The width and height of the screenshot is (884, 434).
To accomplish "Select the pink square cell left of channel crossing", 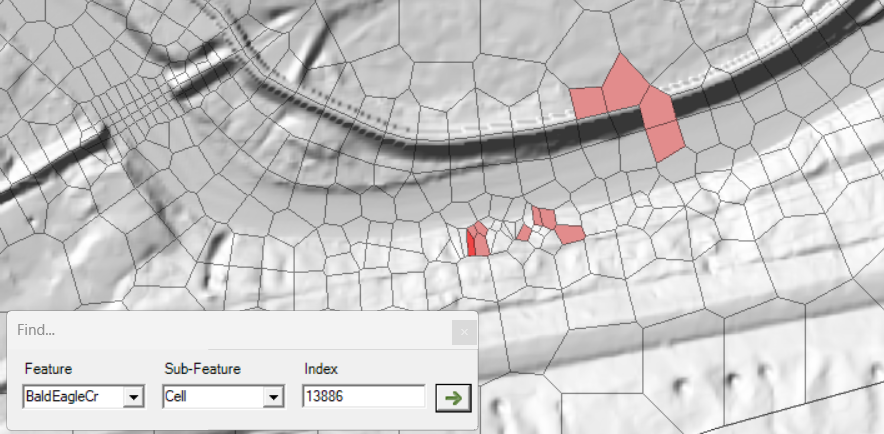I will [x=587, y=100].
